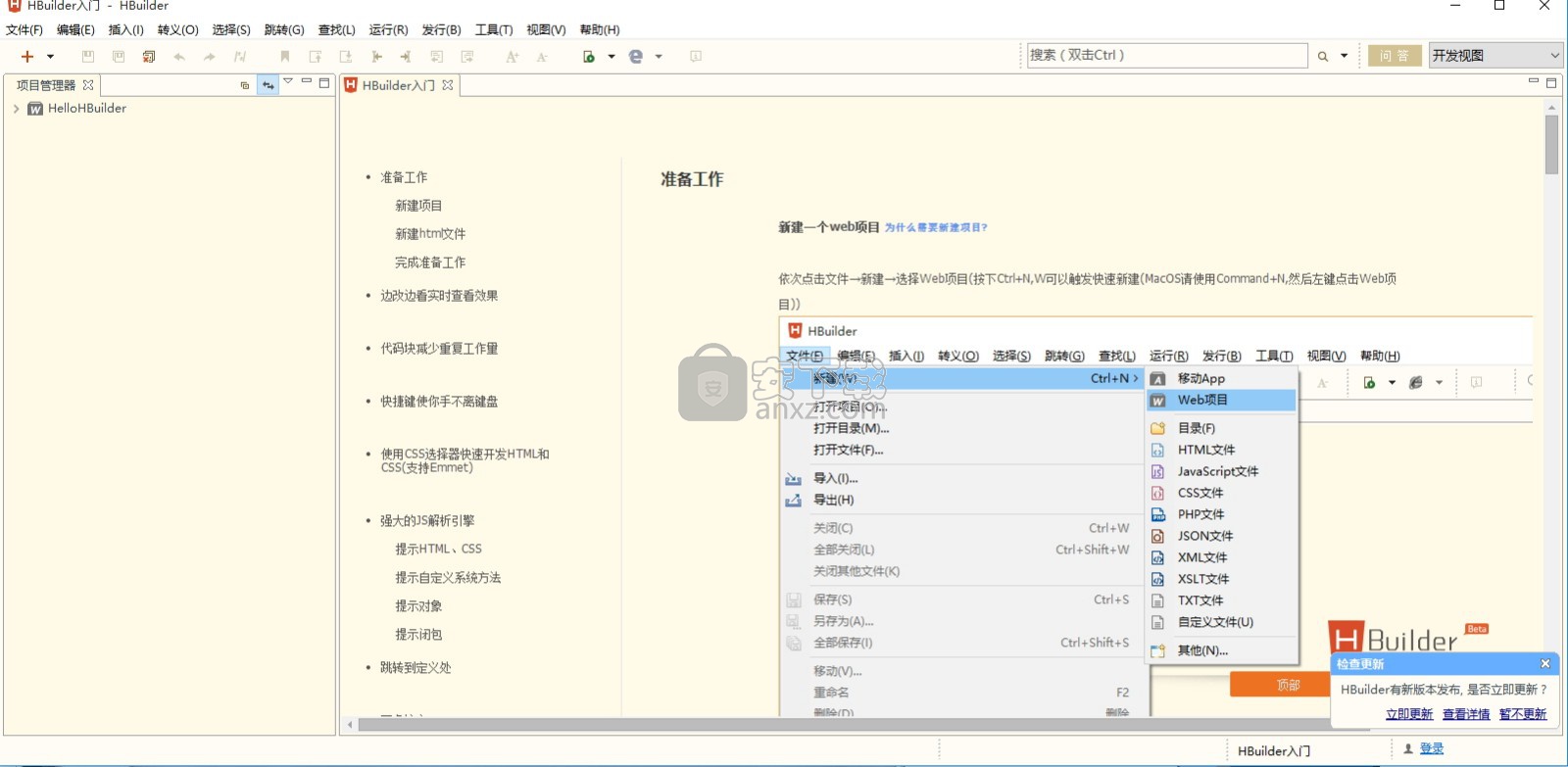Click the Collapse All icon in project manager
Screen dimensions: 1568x767
point(245,85)
